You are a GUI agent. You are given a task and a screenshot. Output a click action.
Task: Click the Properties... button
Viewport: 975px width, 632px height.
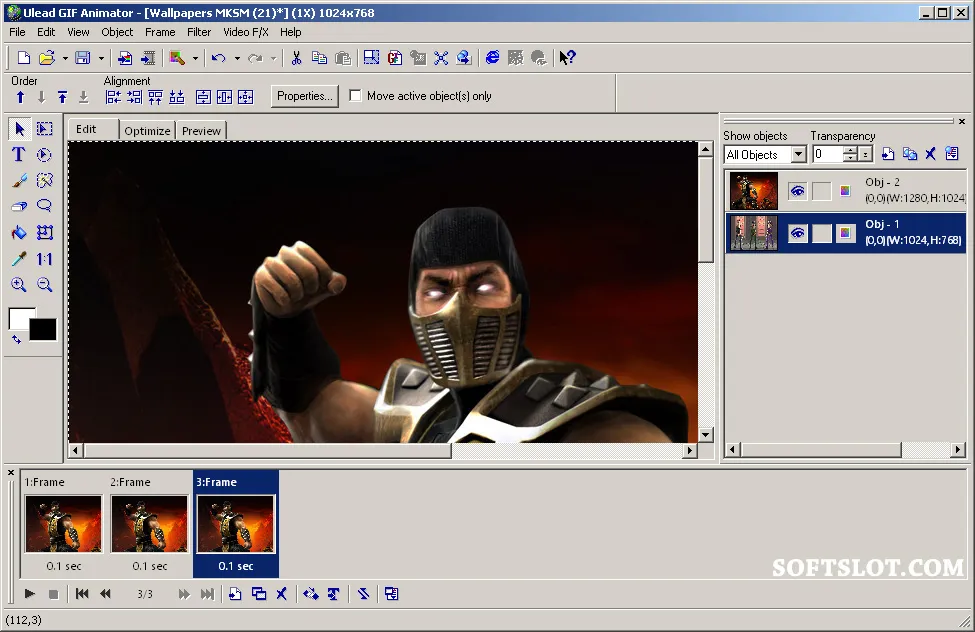click(305, 96)
